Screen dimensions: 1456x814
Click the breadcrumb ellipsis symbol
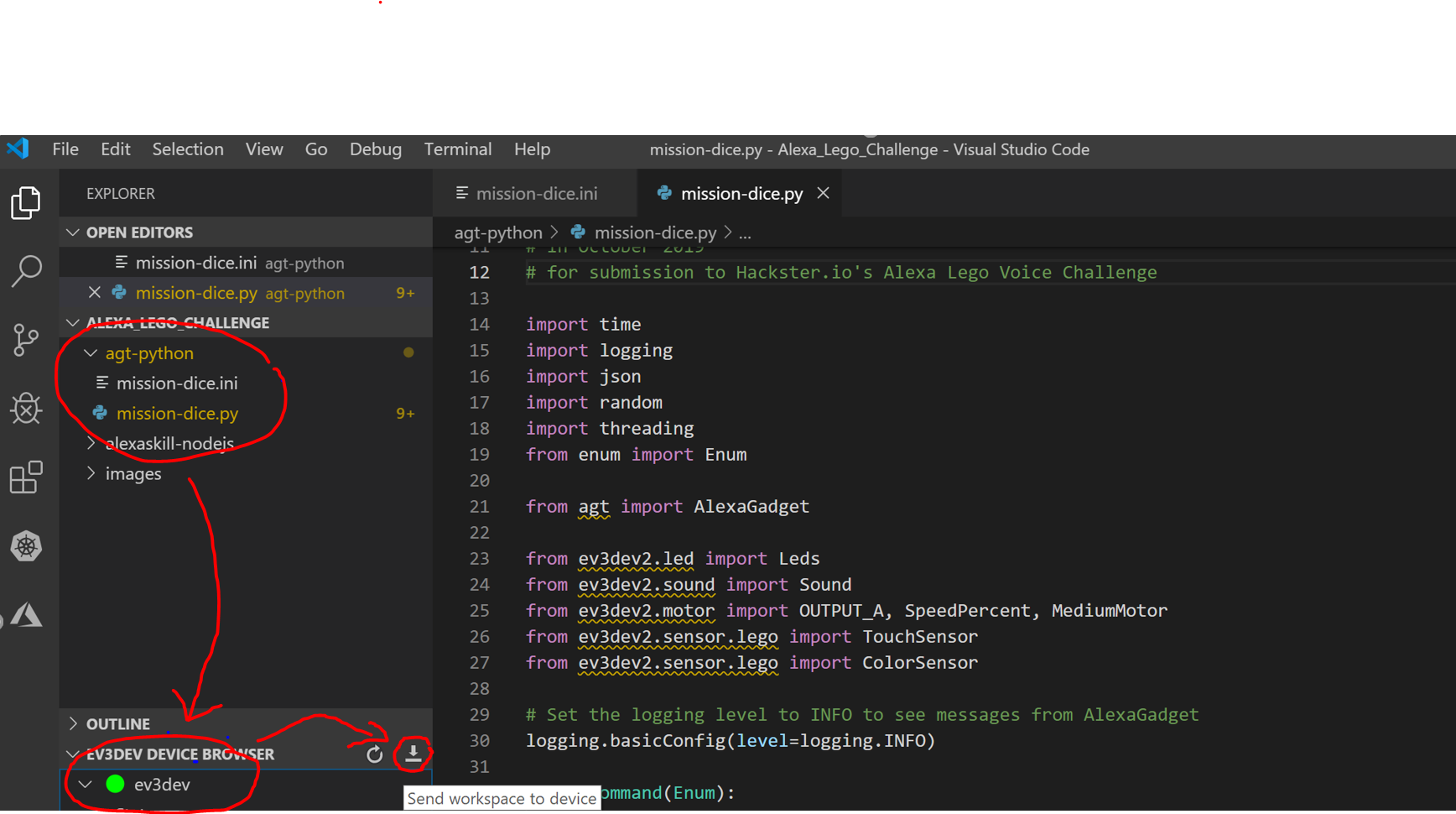click(x=745, y=233)
